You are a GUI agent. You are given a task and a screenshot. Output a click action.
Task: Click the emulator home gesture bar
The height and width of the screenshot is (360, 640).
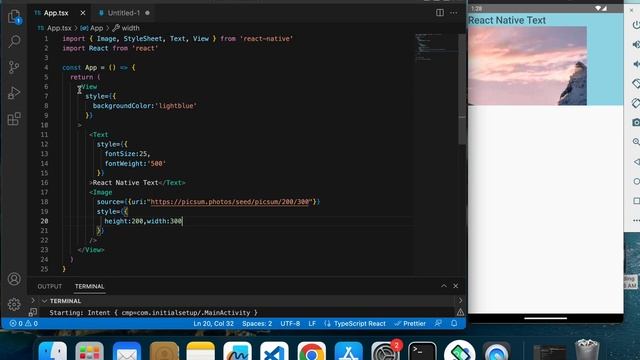tap(545, 318)
